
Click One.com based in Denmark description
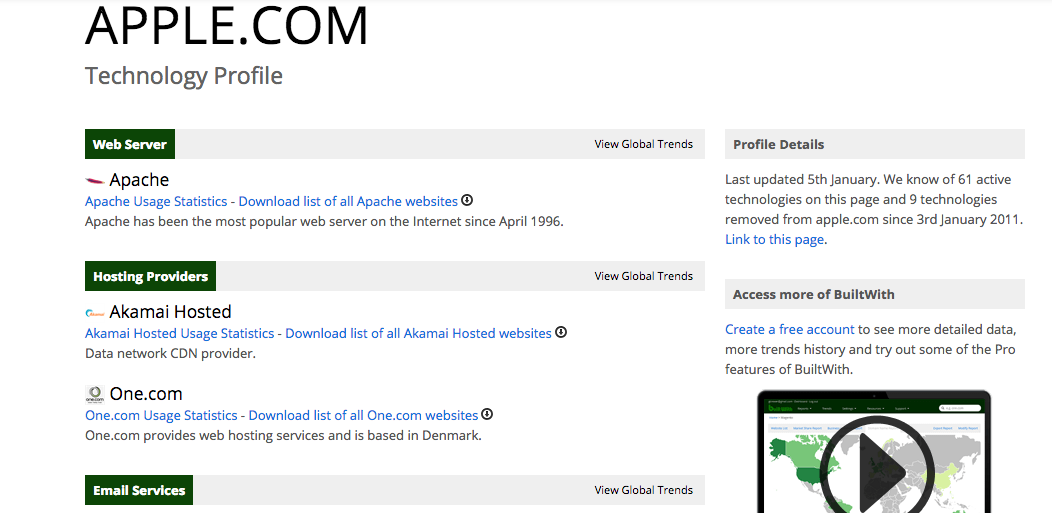click(283, 435)
